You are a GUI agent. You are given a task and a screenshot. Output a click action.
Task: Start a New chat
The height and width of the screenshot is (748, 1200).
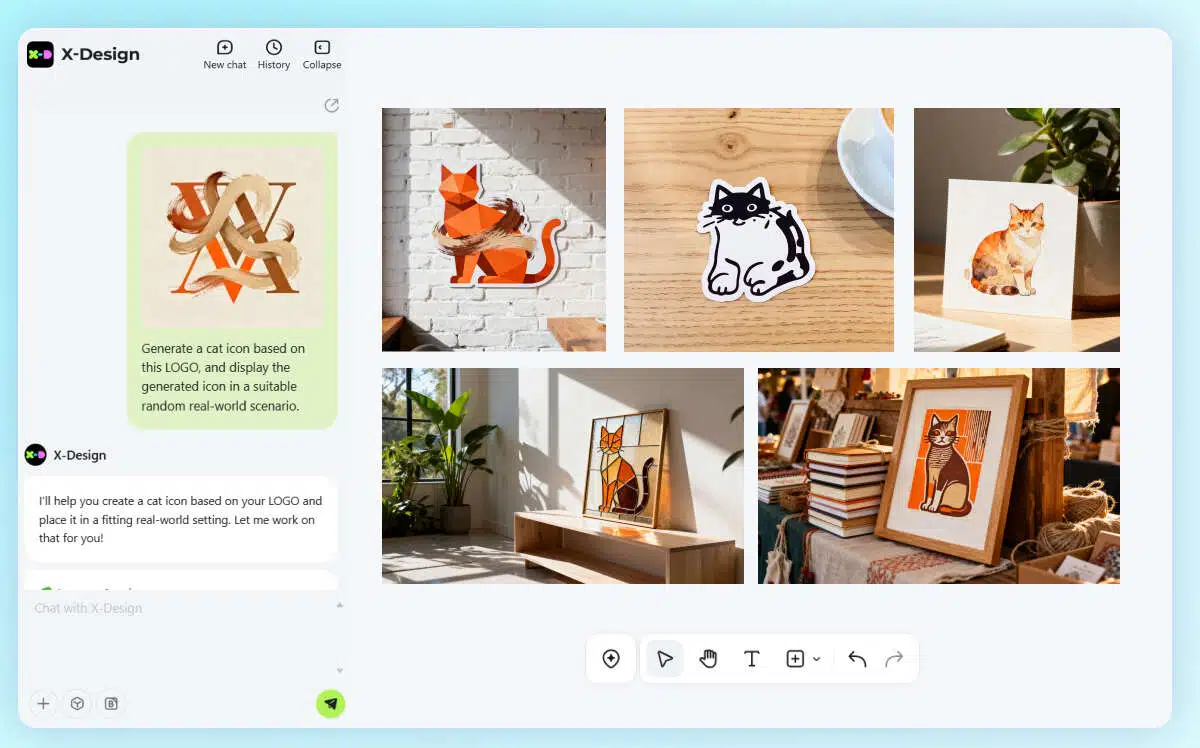click(x=225, y=54)
